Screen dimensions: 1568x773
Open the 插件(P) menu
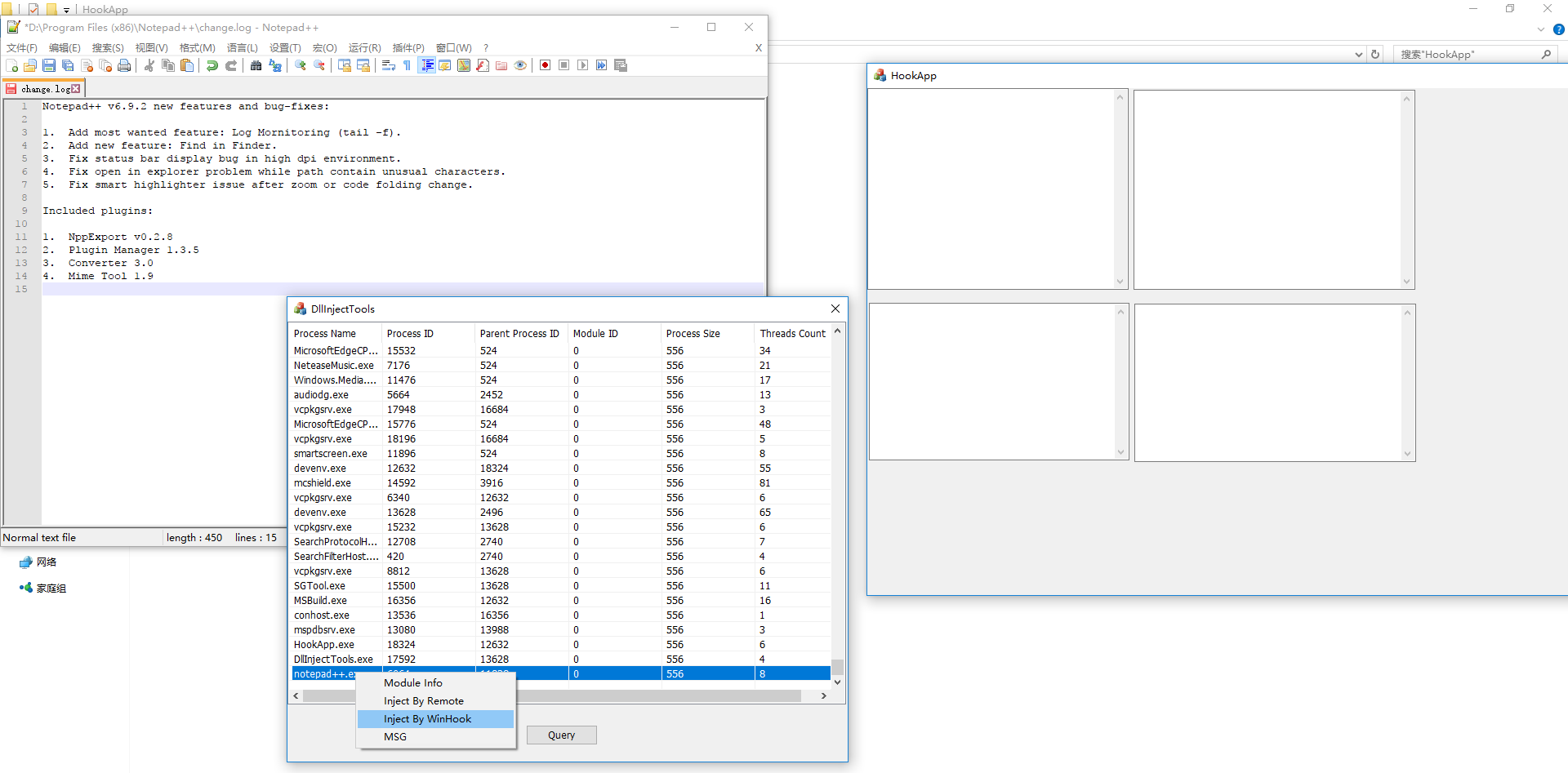408,48
